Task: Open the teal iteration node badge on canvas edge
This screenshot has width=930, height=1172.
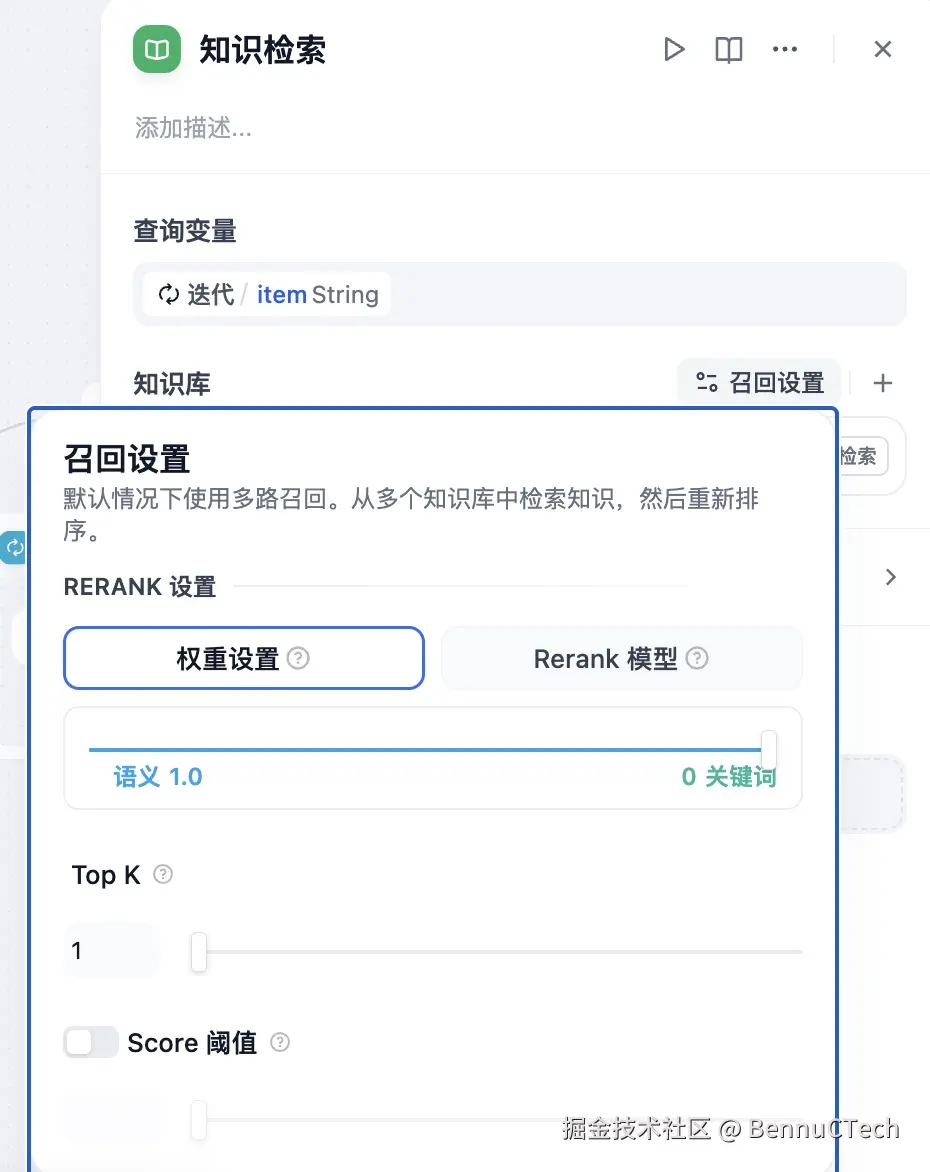Action: click(12, 548)
